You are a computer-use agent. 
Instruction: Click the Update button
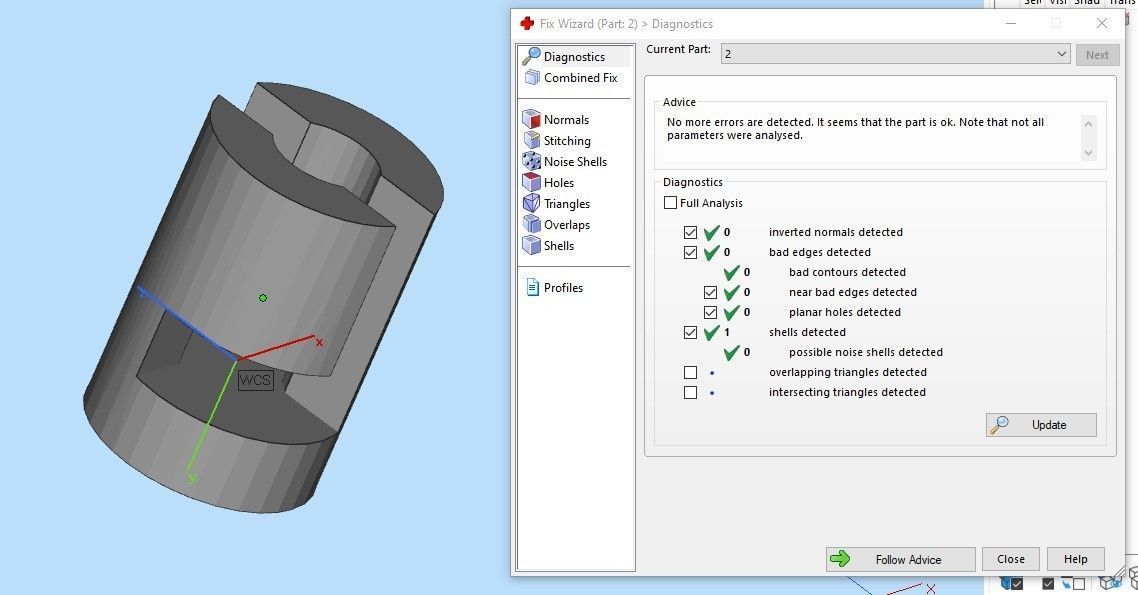tap(1041, 424)
